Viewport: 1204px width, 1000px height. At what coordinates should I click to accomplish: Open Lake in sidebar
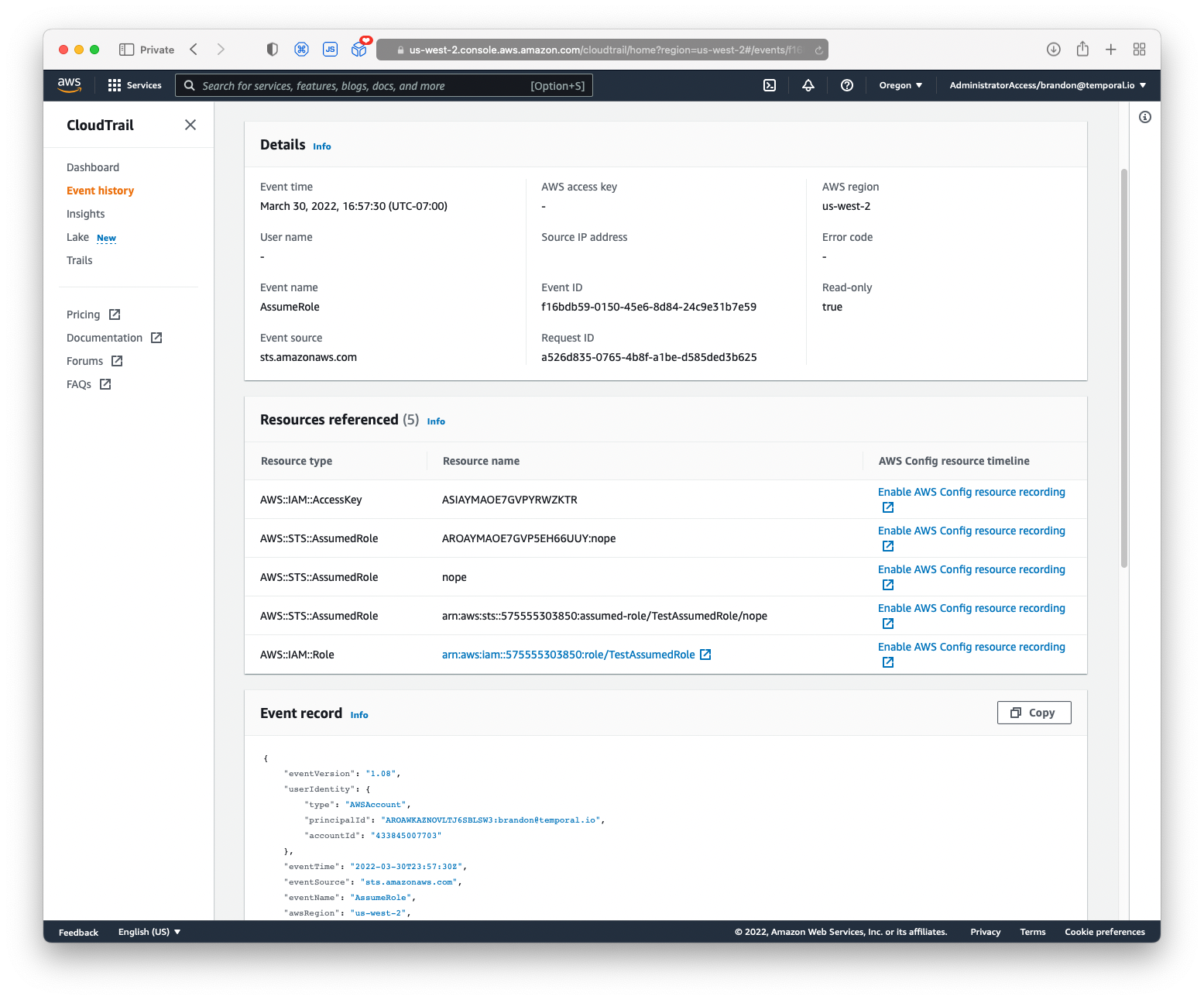[x=77, y=237]
